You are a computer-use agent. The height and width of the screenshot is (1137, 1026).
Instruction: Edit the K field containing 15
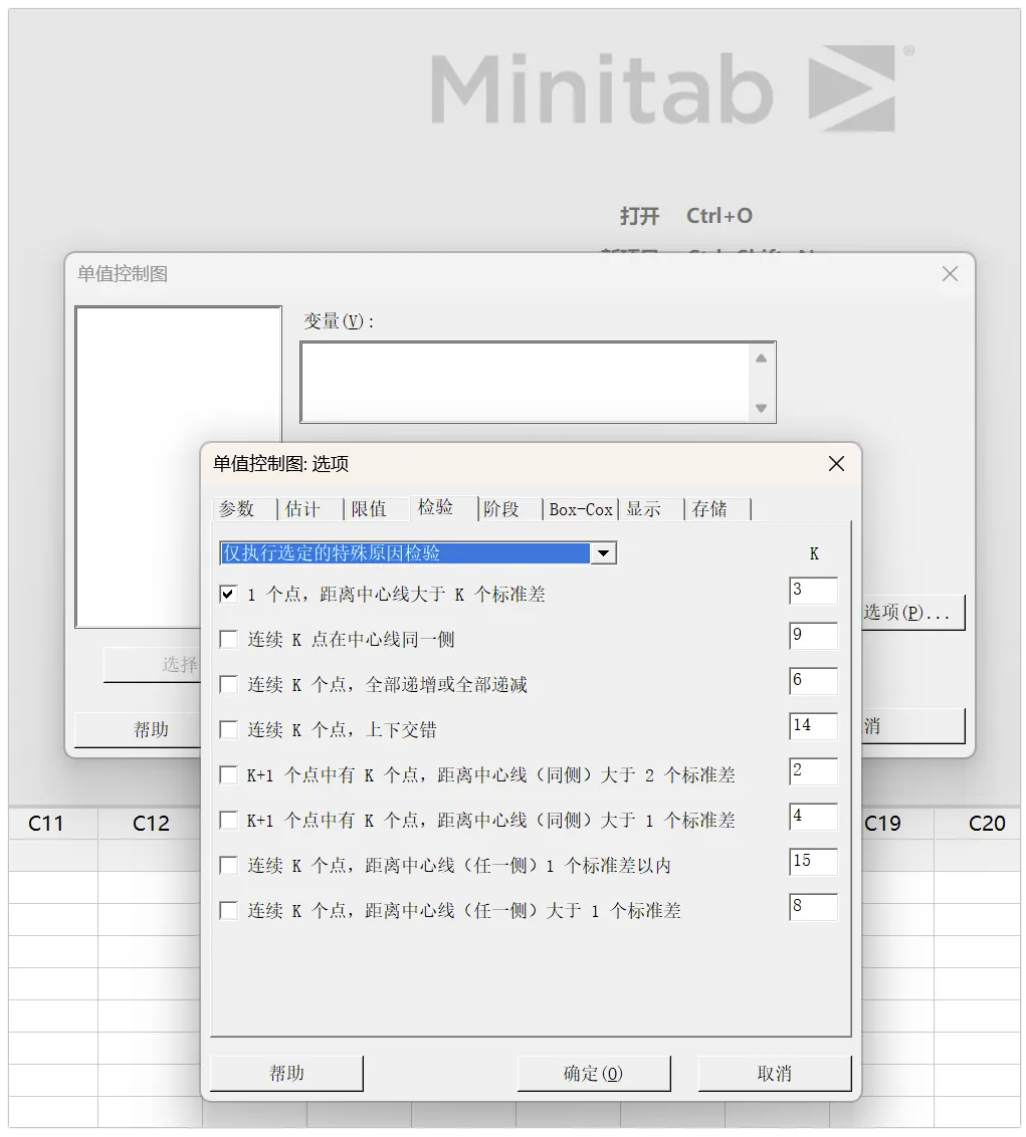click(x=812, y=862)
